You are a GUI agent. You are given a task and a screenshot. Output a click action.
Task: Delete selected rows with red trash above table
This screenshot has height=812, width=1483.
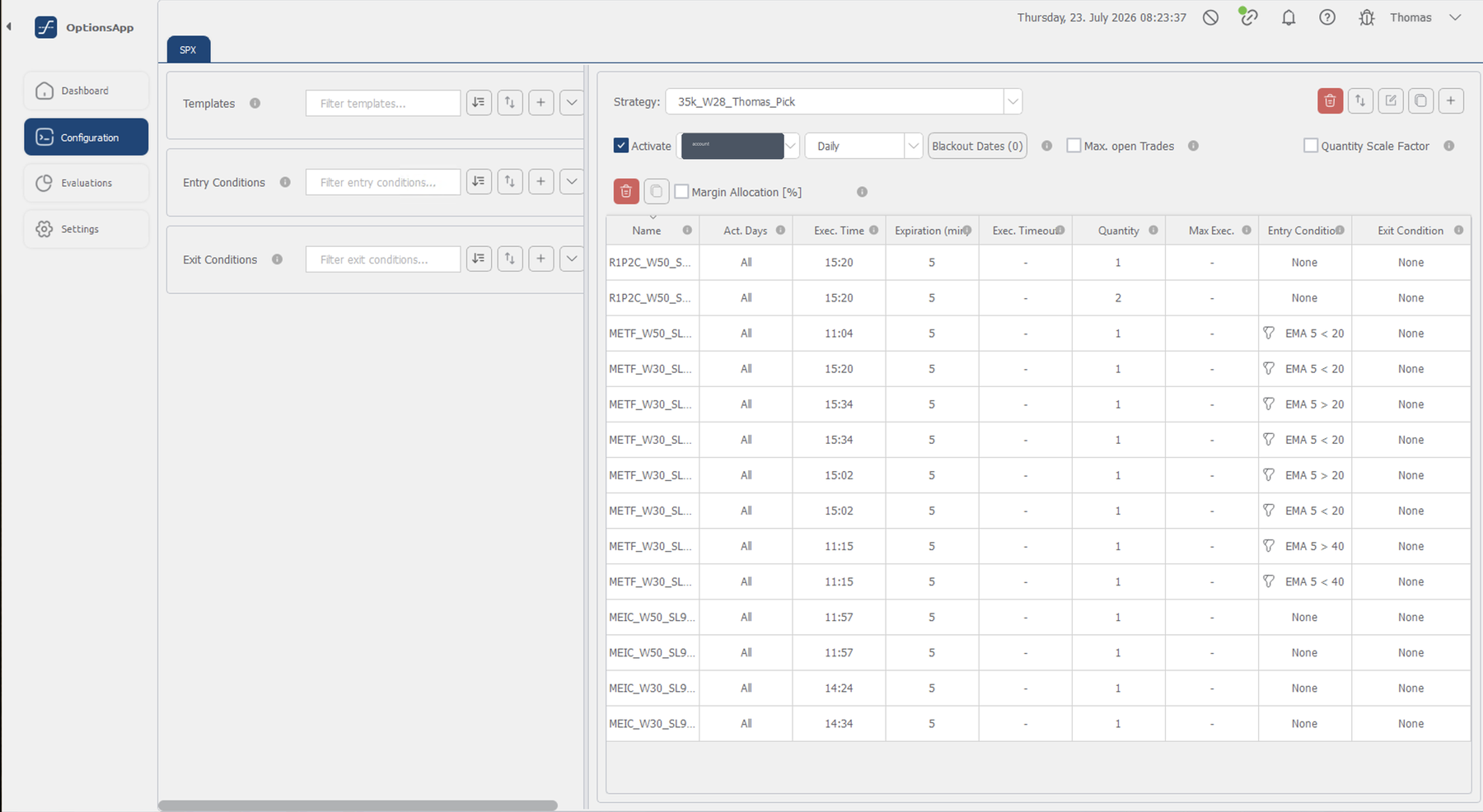pyautogui.click(x=626, y=191)
